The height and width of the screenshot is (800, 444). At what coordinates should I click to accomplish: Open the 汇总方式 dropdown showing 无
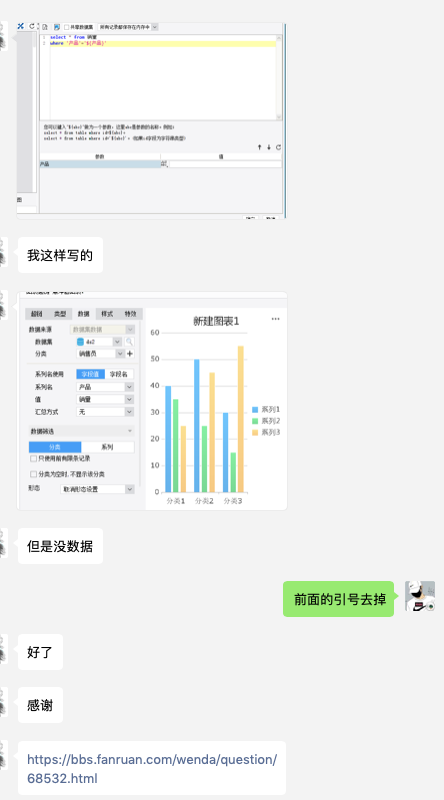(105, 412)
